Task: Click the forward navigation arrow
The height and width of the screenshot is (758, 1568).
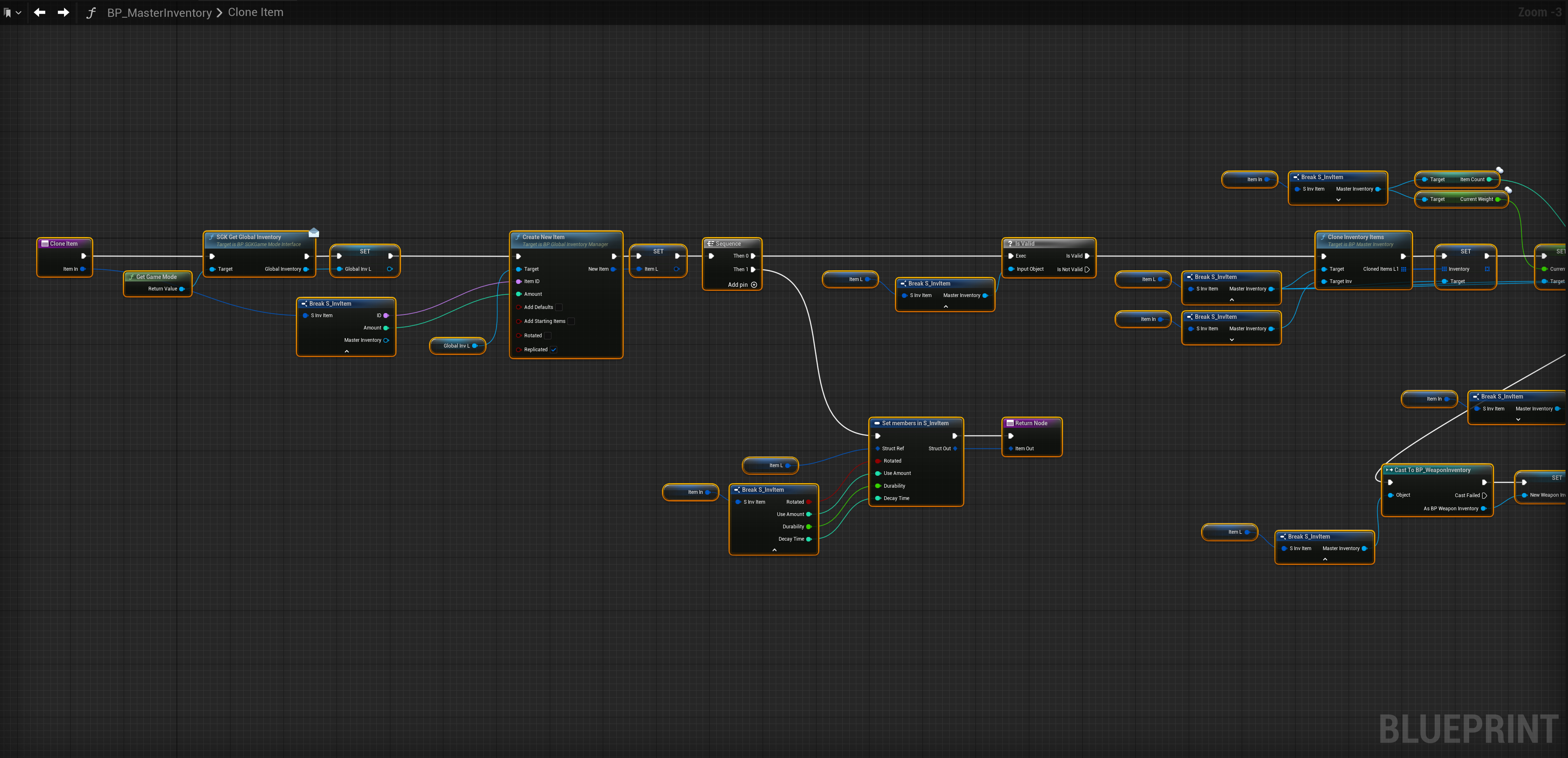Action: point(63,12)
